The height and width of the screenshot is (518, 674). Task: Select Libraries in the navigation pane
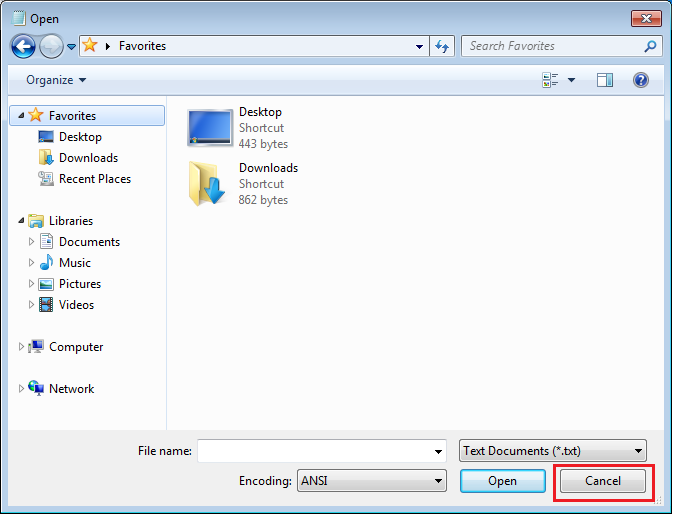71,221
